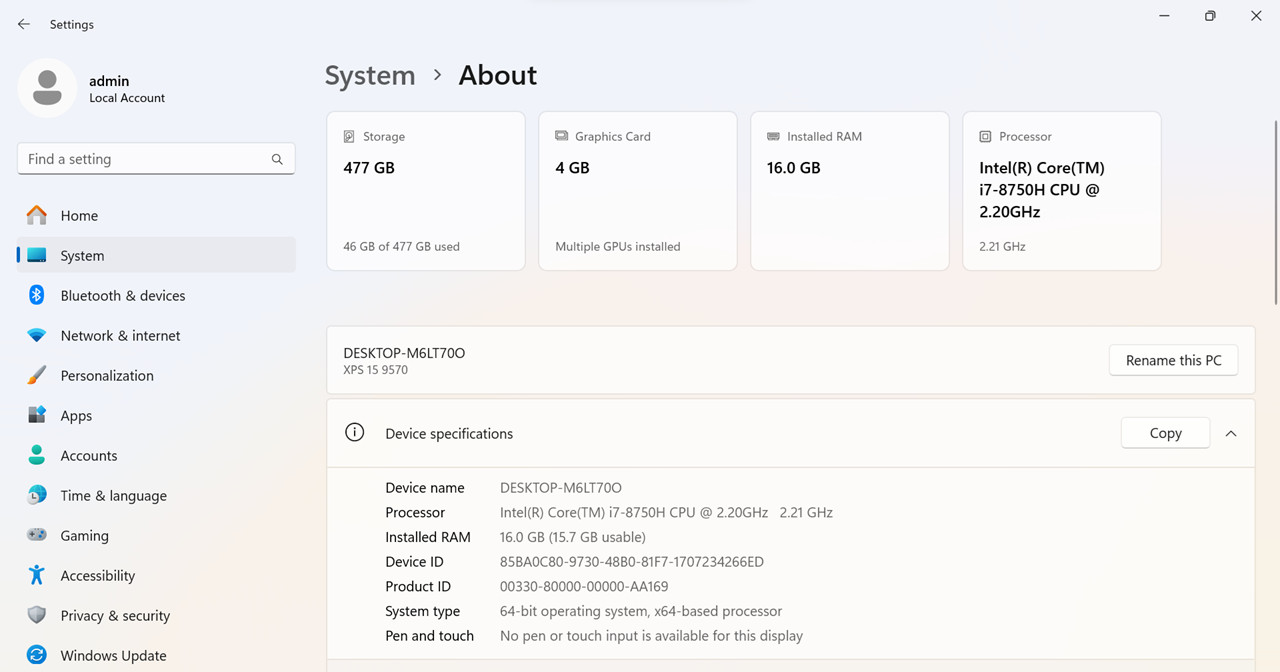This screenshot has height=672, width=1280.
Task: Click the search magnifier in Find a setting
Action: pyautogui.click(x=277, y=159)
